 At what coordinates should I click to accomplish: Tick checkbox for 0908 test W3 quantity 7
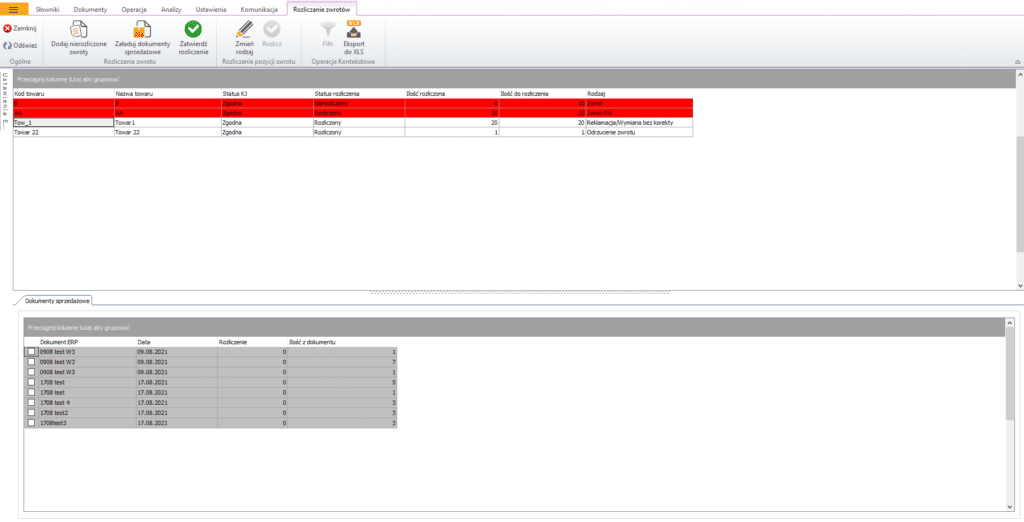click(31, 361)
